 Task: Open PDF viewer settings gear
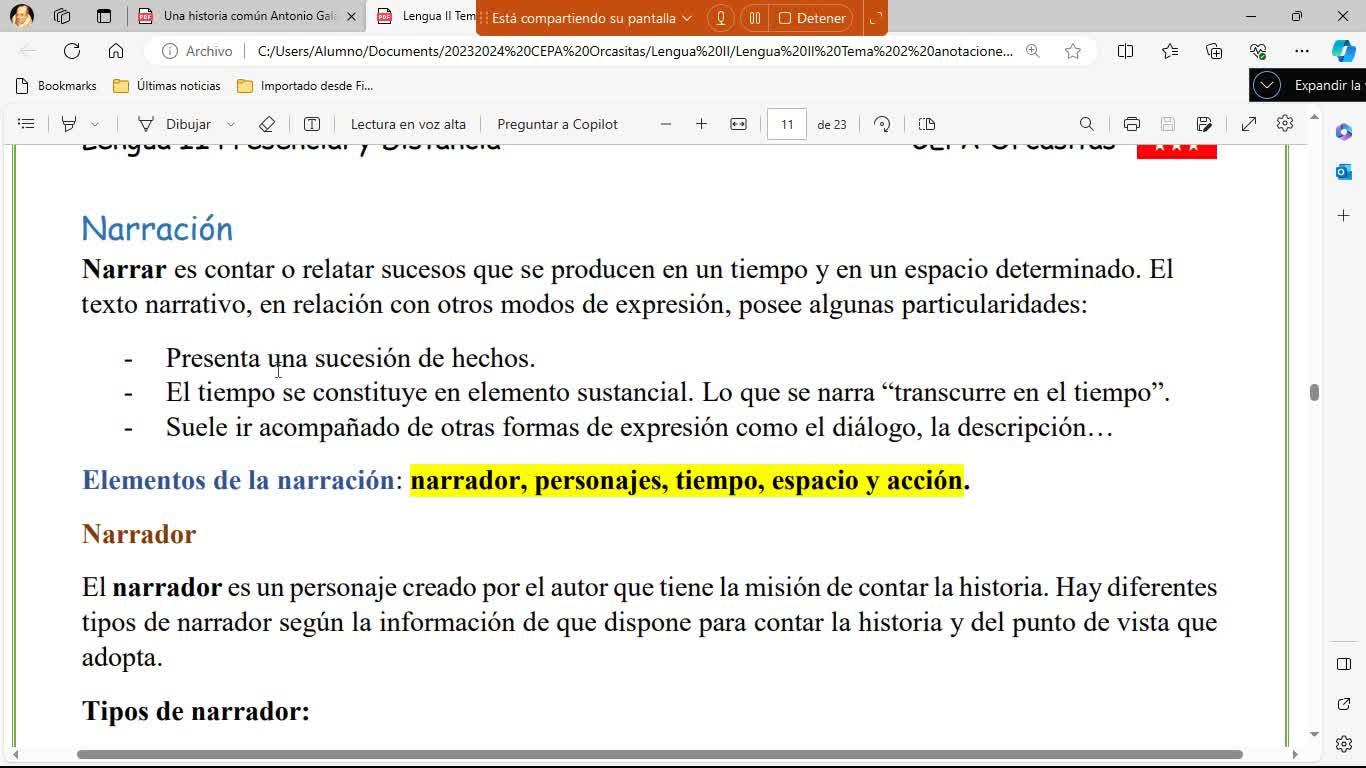coord(1285,123)
